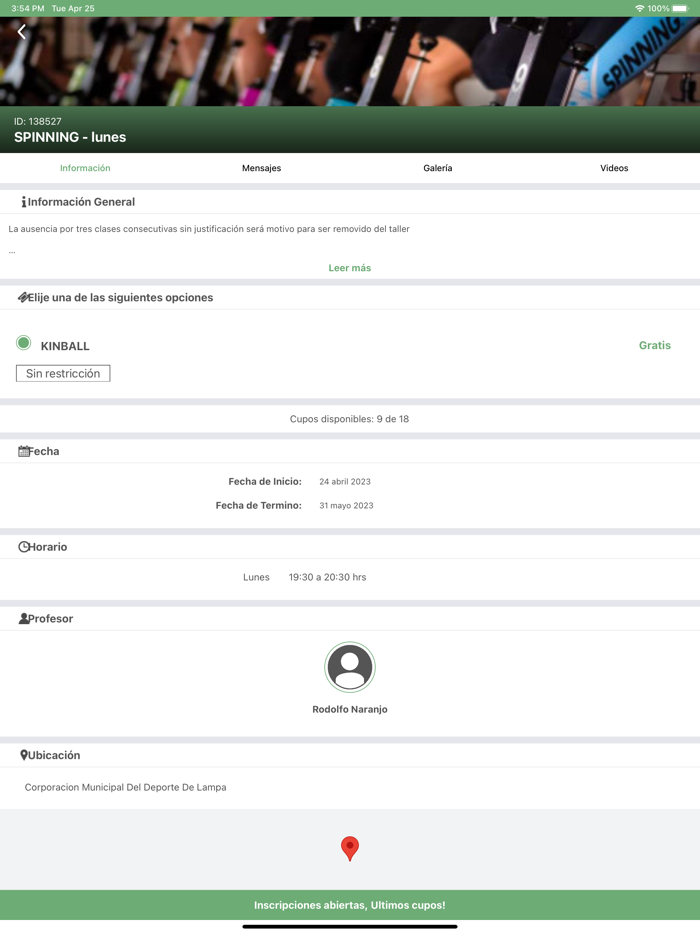Tap the battery indicator in status bar
The image size is (700, 934).
(x=680, y=8)
